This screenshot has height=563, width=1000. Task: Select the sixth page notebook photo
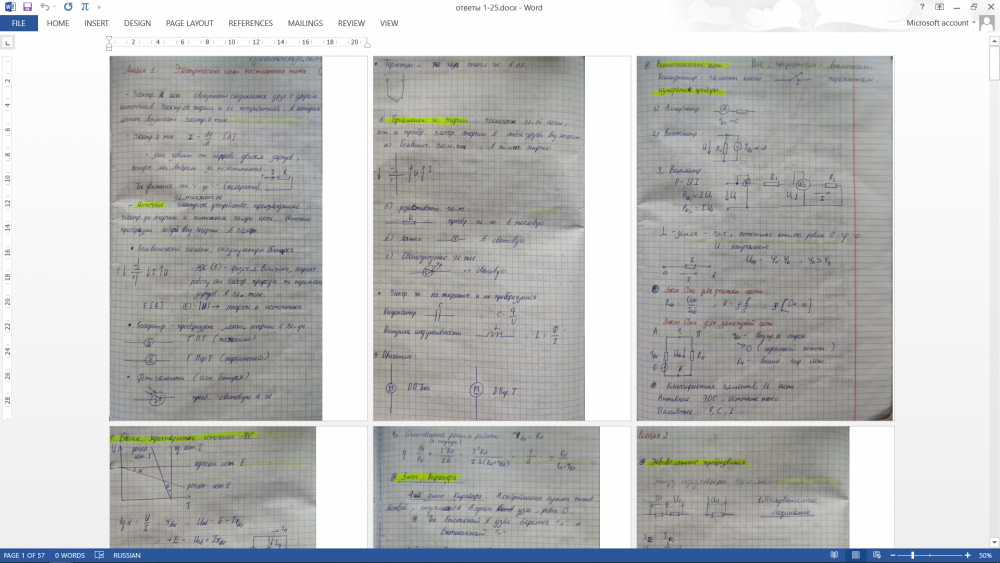tap(743, 488)
